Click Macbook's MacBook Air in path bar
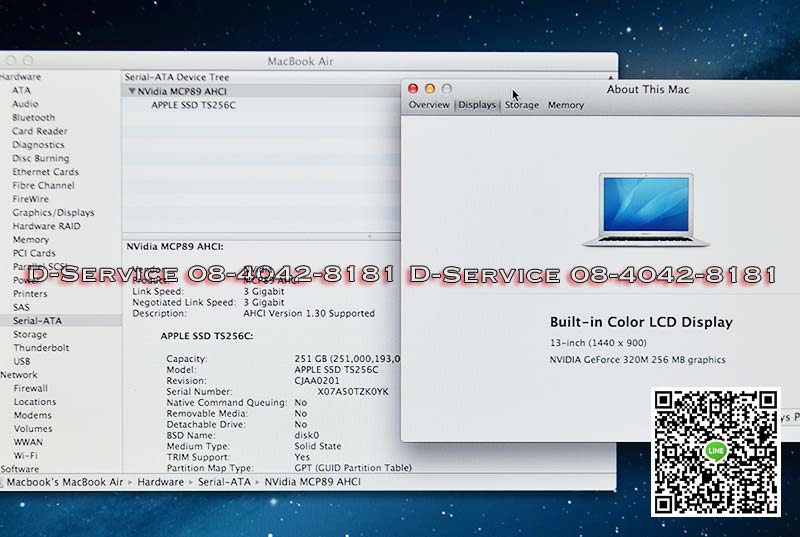 click(x=65, y=482)
